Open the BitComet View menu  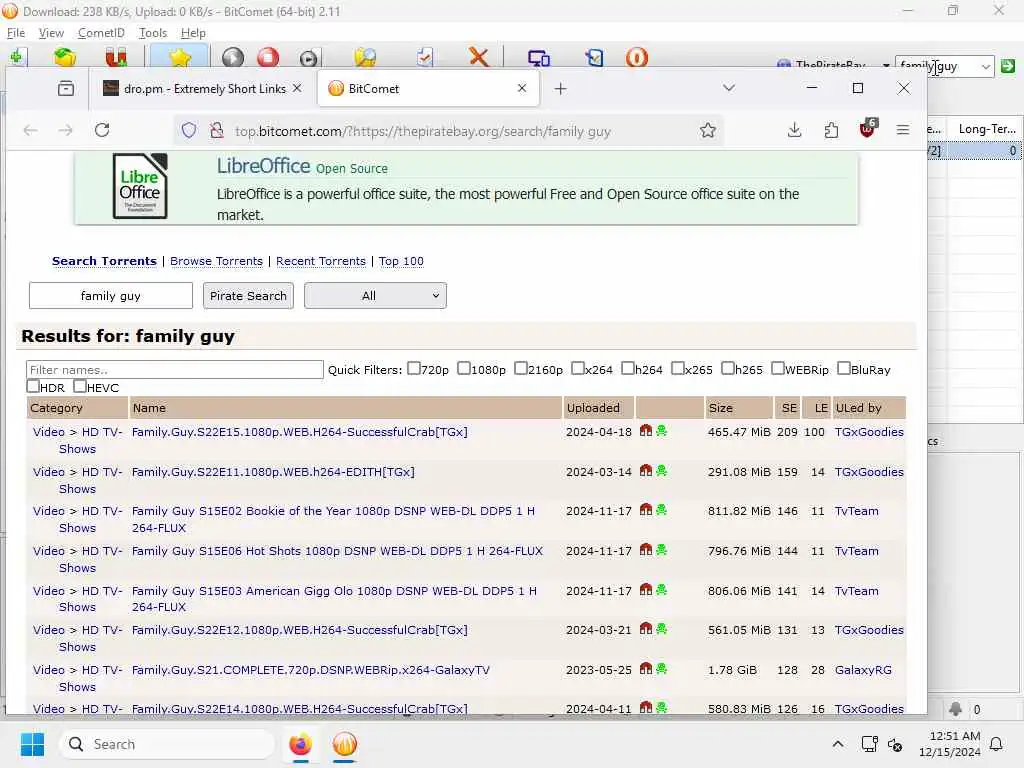coord(51,33)
